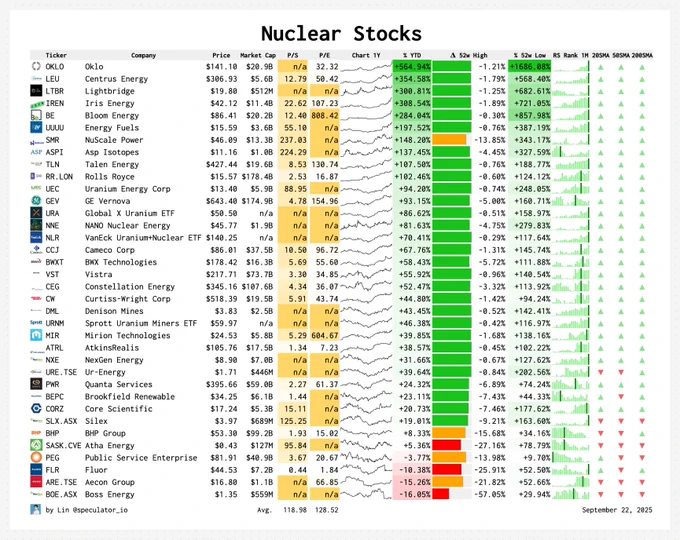Click the Market Cap column header
Screen dimensions: 680x540
(258, 55)
